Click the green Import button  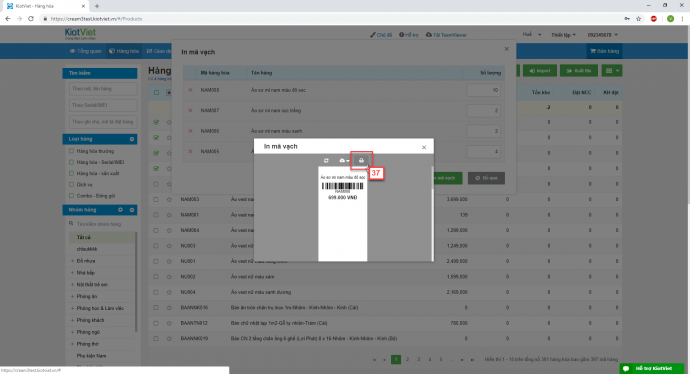pyautogui.click(x=540, y=70)
